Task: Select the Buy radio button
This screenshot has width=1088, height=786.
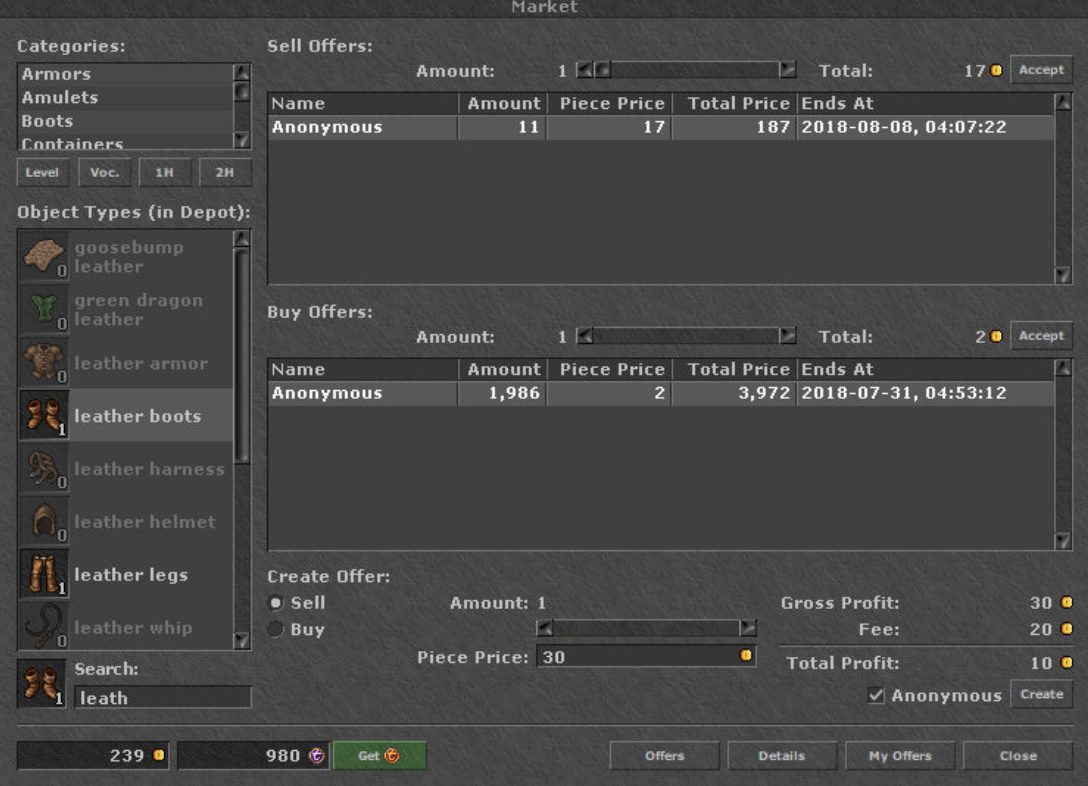Action: coord(275,629)
